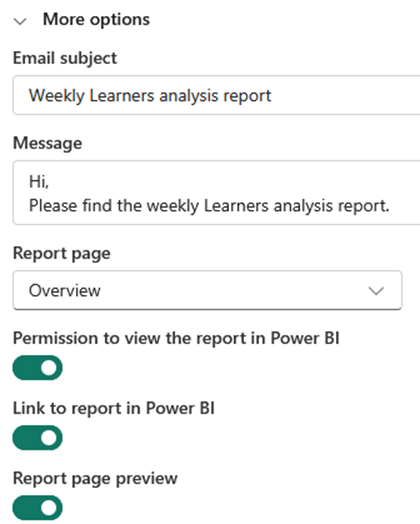Click the word 'Overview' in the dropdown

[x=64, y=290]
